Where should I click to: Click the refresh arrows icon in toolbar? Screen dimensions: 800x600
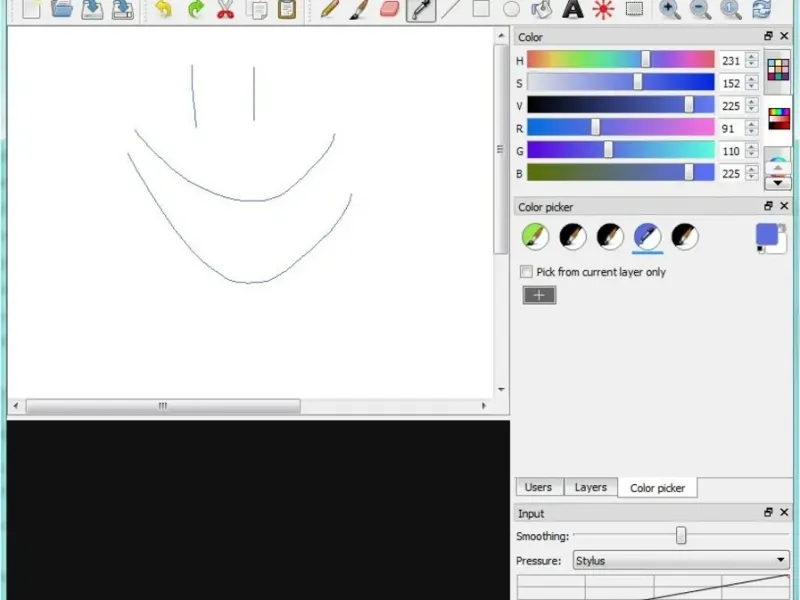[x=762, y=9]
